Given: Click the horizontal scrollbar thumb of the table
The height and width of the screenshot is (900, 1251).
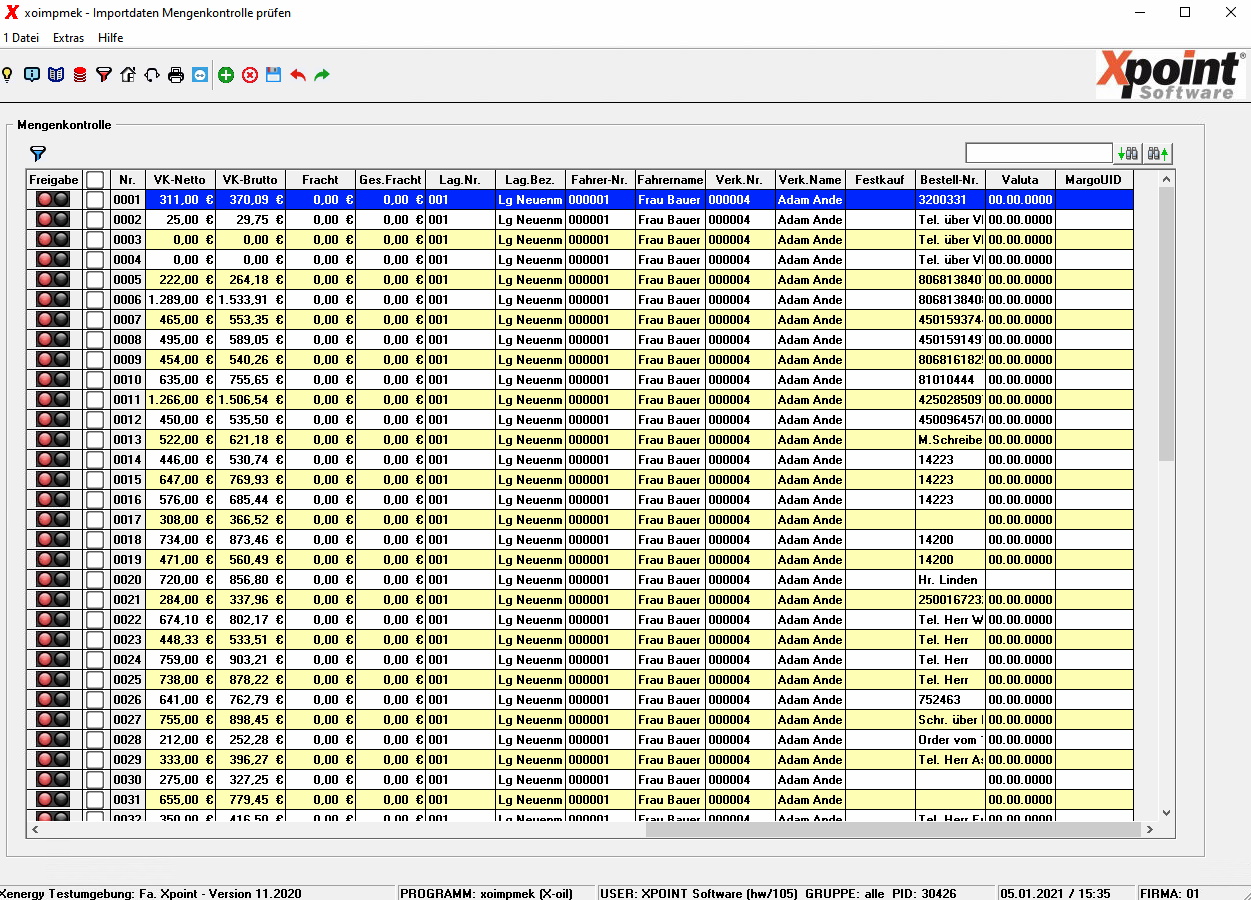Looking at the screenshot, I should (892, 829).
